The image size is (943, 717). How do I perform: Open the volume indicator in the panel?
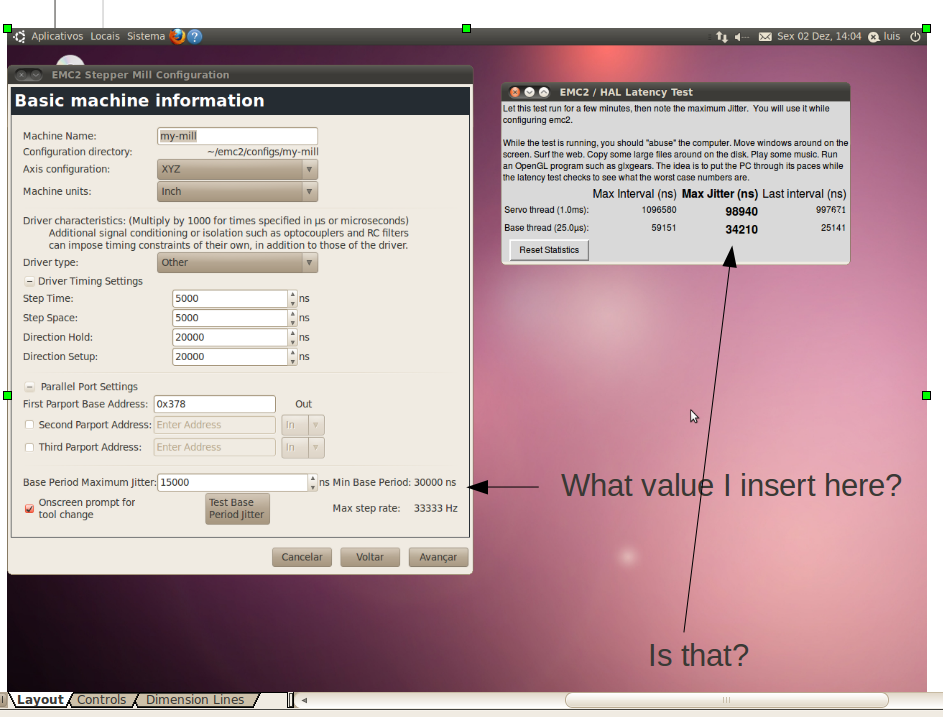pos(741,37)
